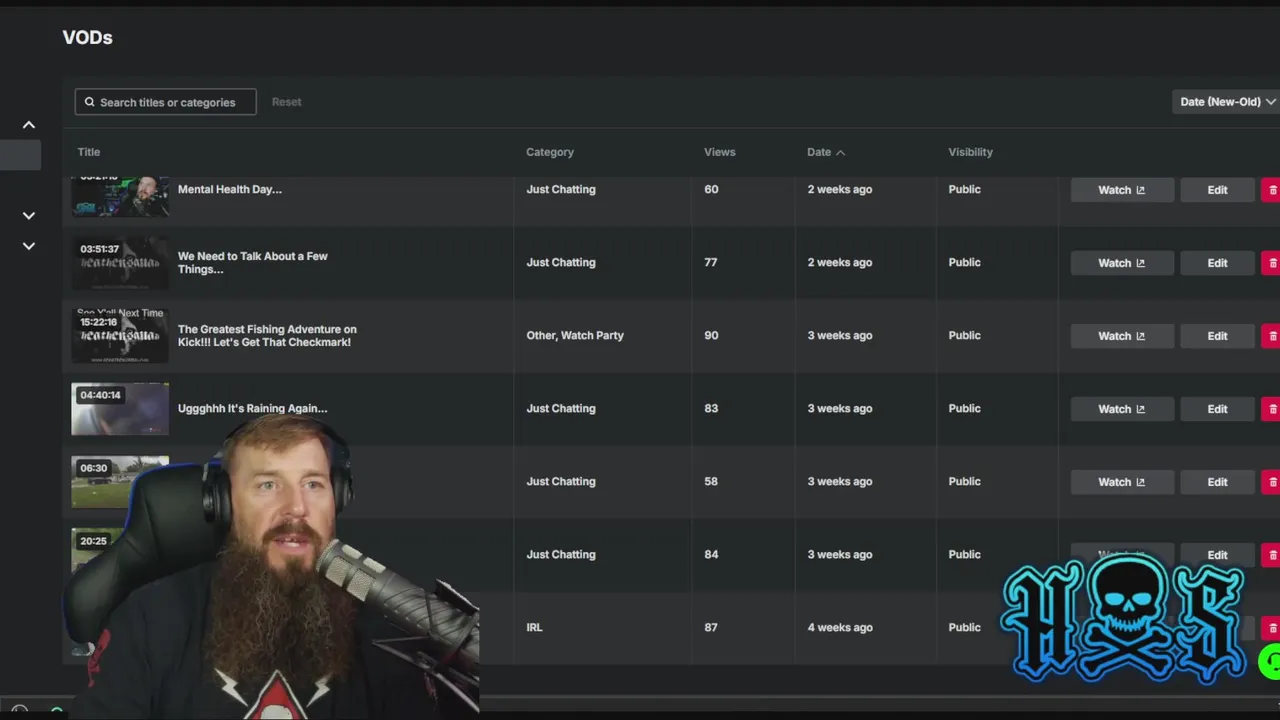Open the 15:22:18 VOD thumbnail

120,335
